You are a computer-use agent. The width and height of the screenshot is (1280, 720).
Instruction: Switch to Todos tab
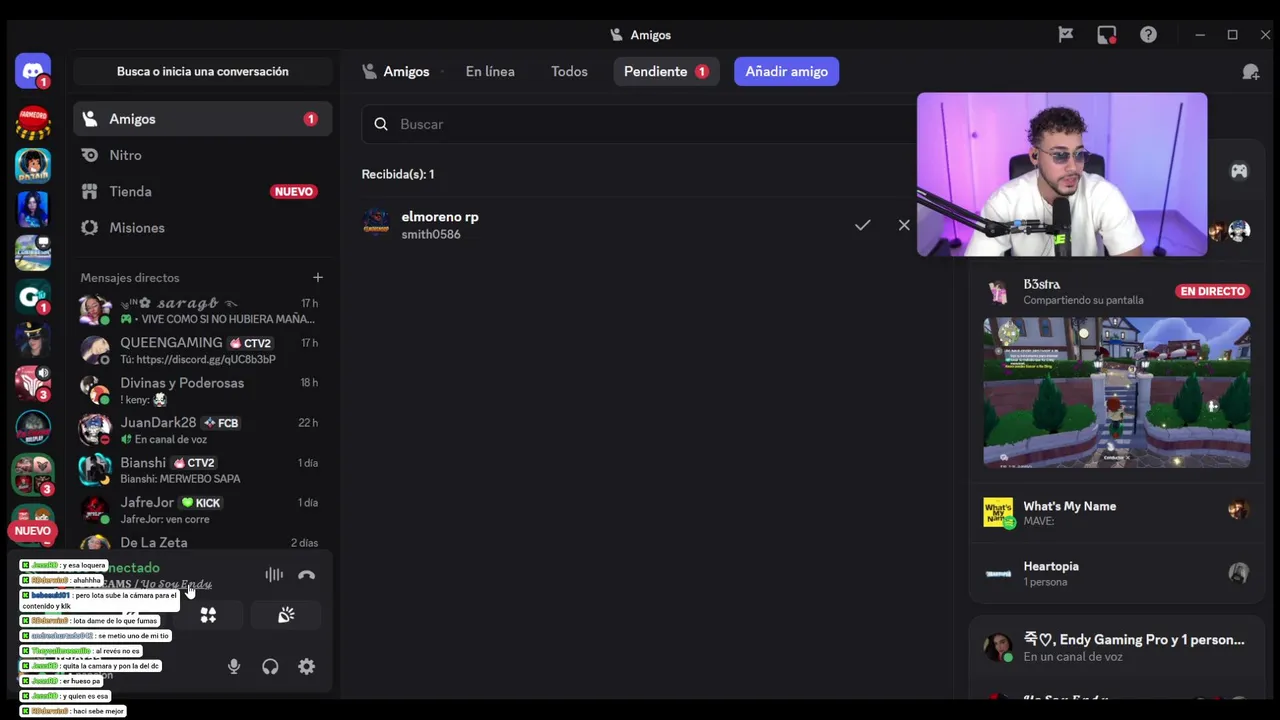[569, 72]
